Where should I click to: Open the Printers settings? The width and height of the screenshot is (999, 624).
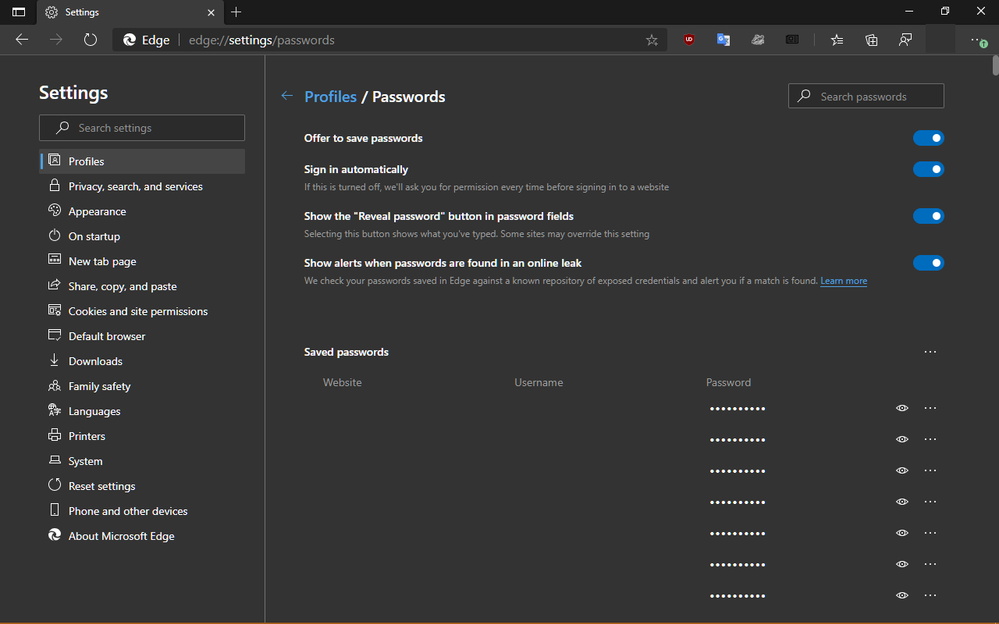pos(142,436)
